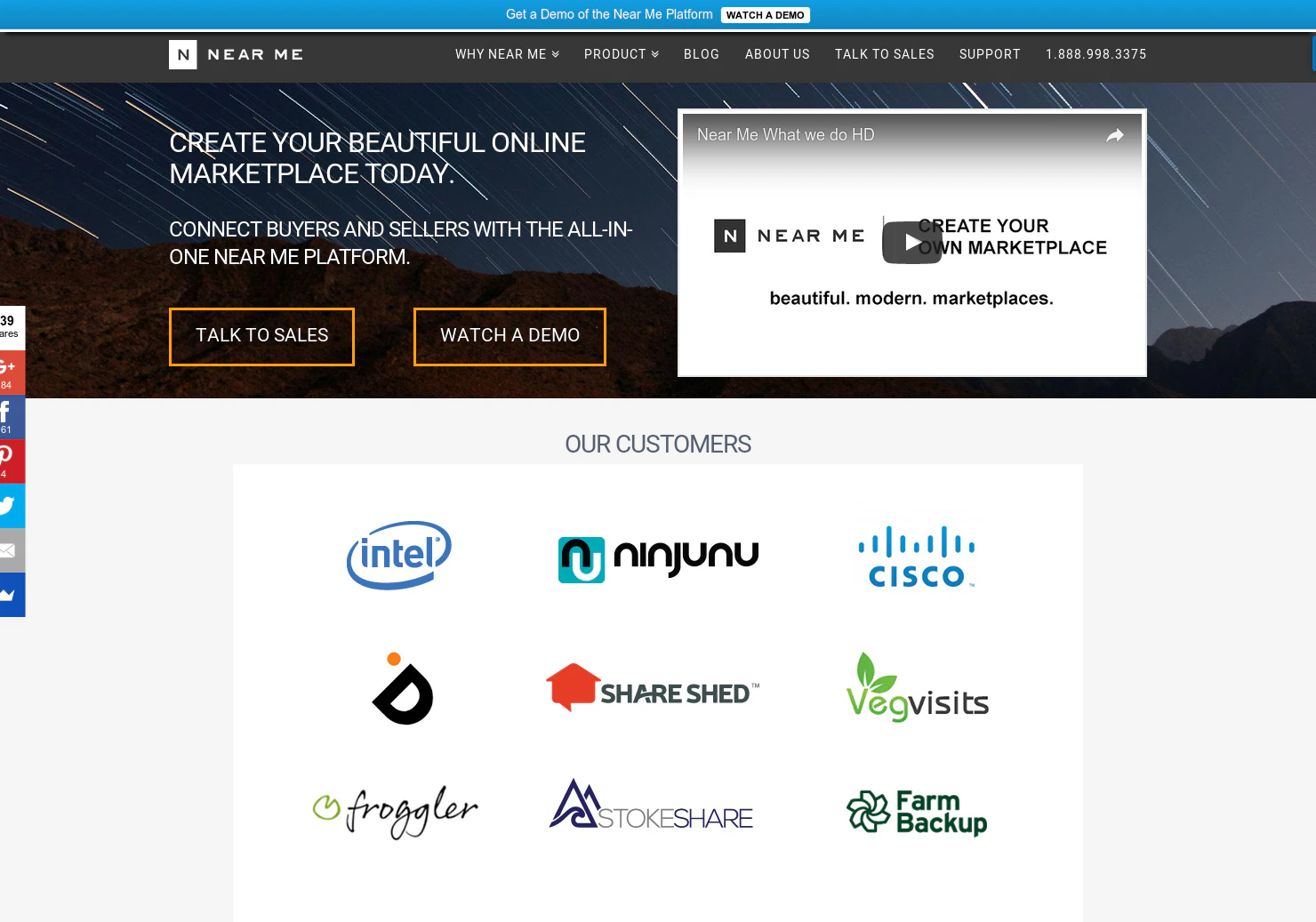
Task: Open the VegVisits customer logo
Action: (x=917, y=687)
